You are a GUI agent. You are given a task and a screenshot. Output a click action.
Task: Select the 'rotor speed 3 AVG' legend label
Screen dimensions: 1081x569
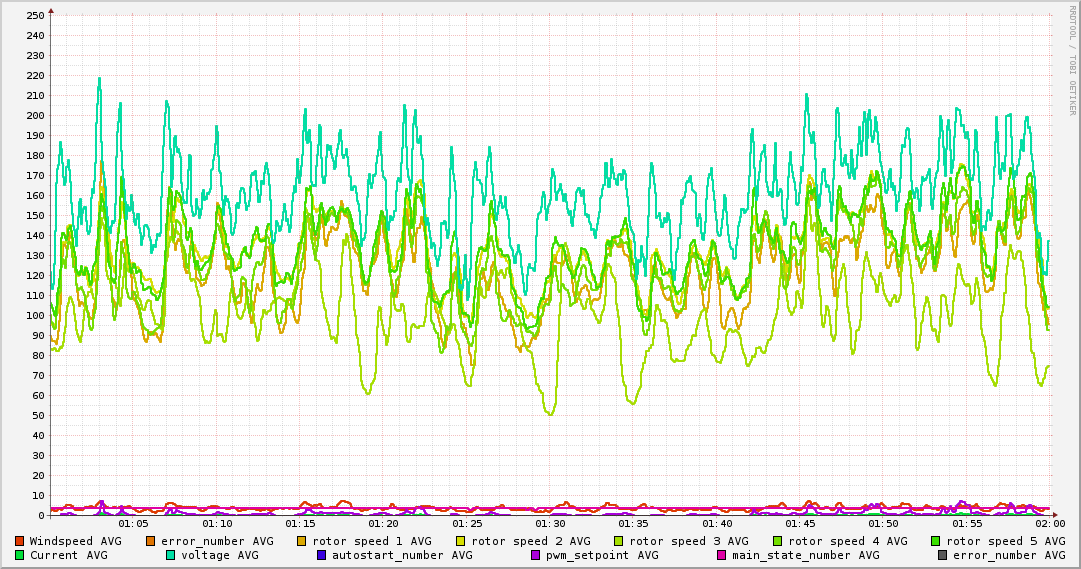pyautogui.click(x=689, y=541)
